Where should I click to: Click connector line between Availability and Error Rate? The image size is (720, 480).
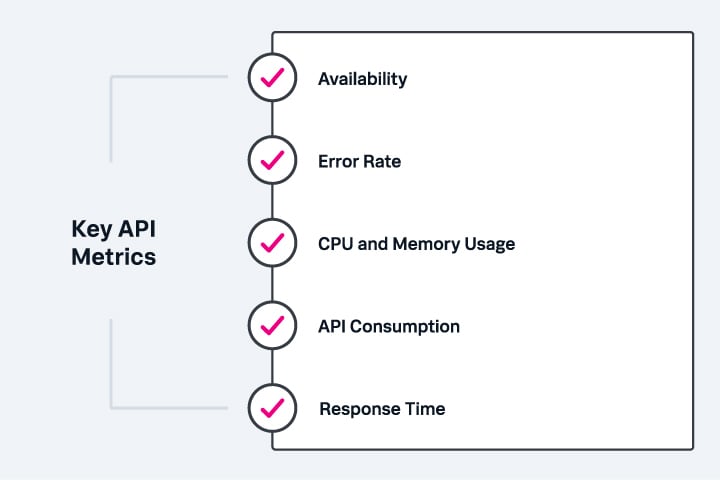click(272, 119)
